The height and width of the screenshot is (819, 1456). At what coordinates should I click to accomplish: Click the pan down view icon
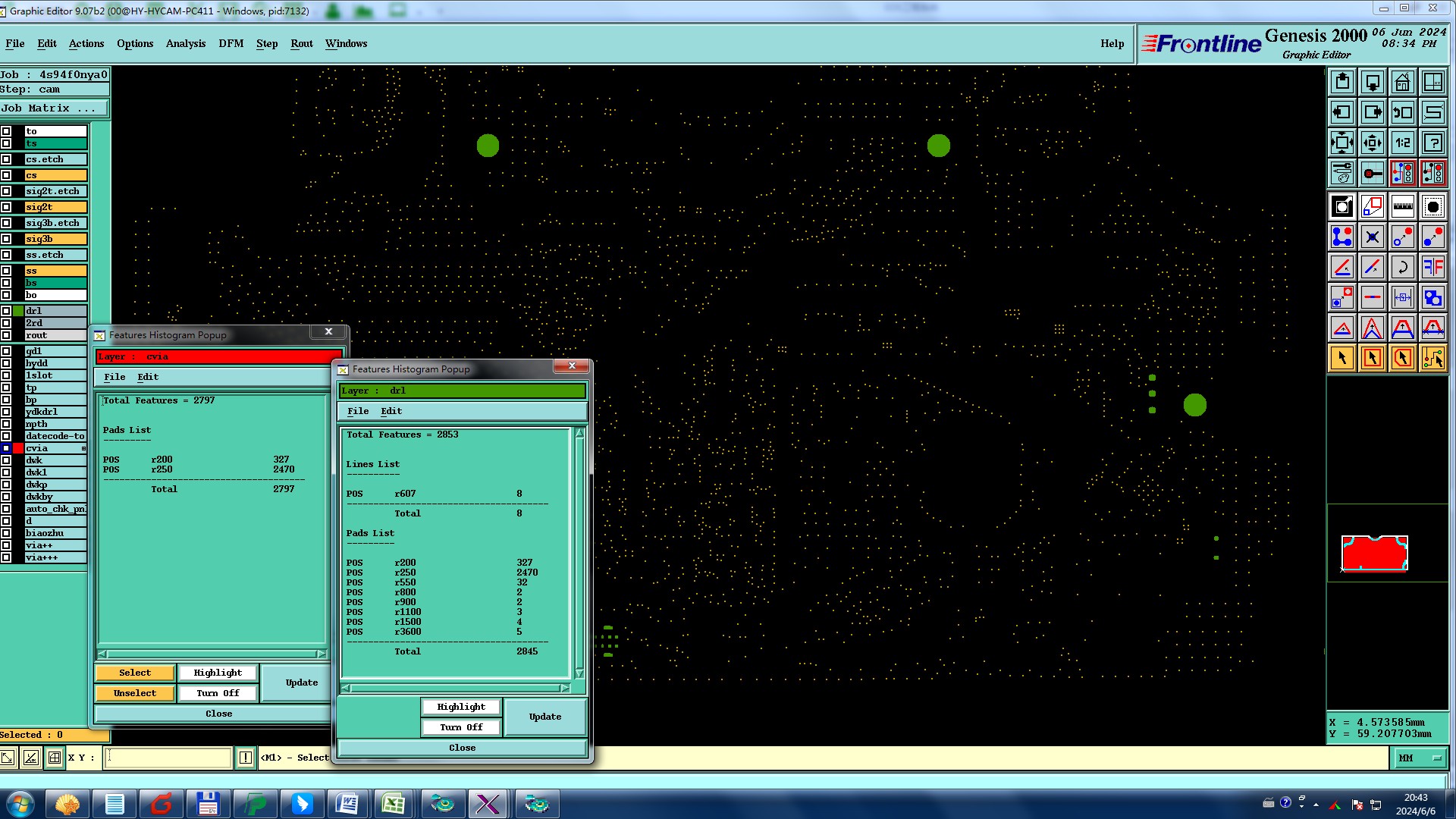(1373, 82)
